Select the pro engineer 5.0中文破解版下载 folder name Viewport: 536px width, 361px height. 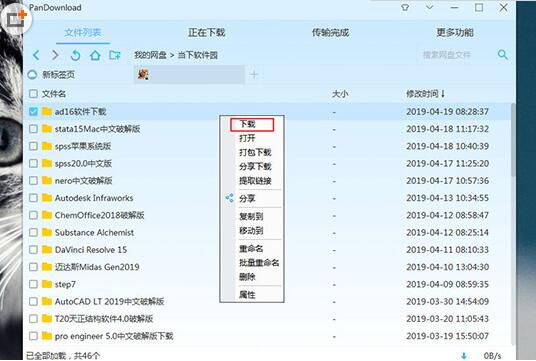(x=114, y=336)
